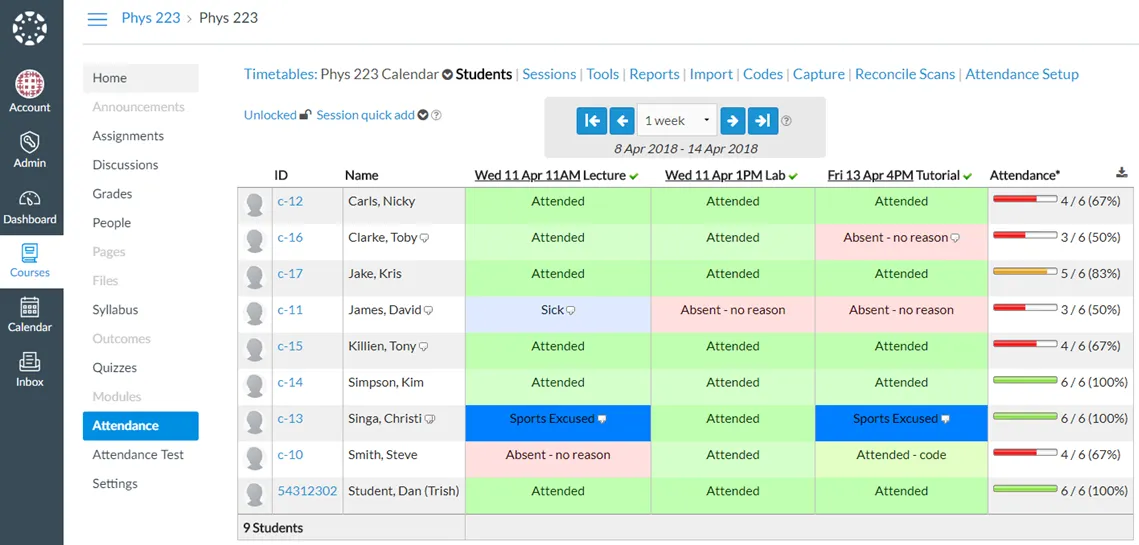This screenshot has width=1139, height=545.
Task: Click the 9 Students footer text
Action: [x=273, y=528]
